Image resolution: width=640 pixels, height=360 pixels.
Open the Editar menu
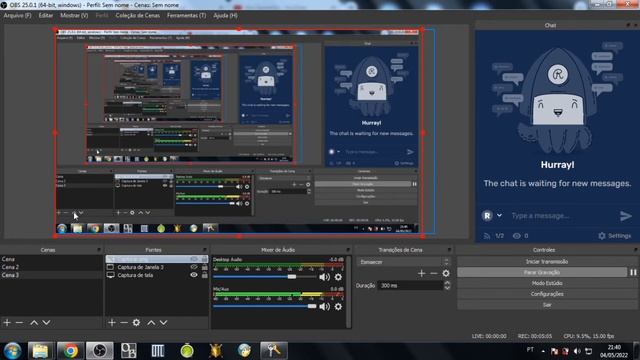pos(46,16)
